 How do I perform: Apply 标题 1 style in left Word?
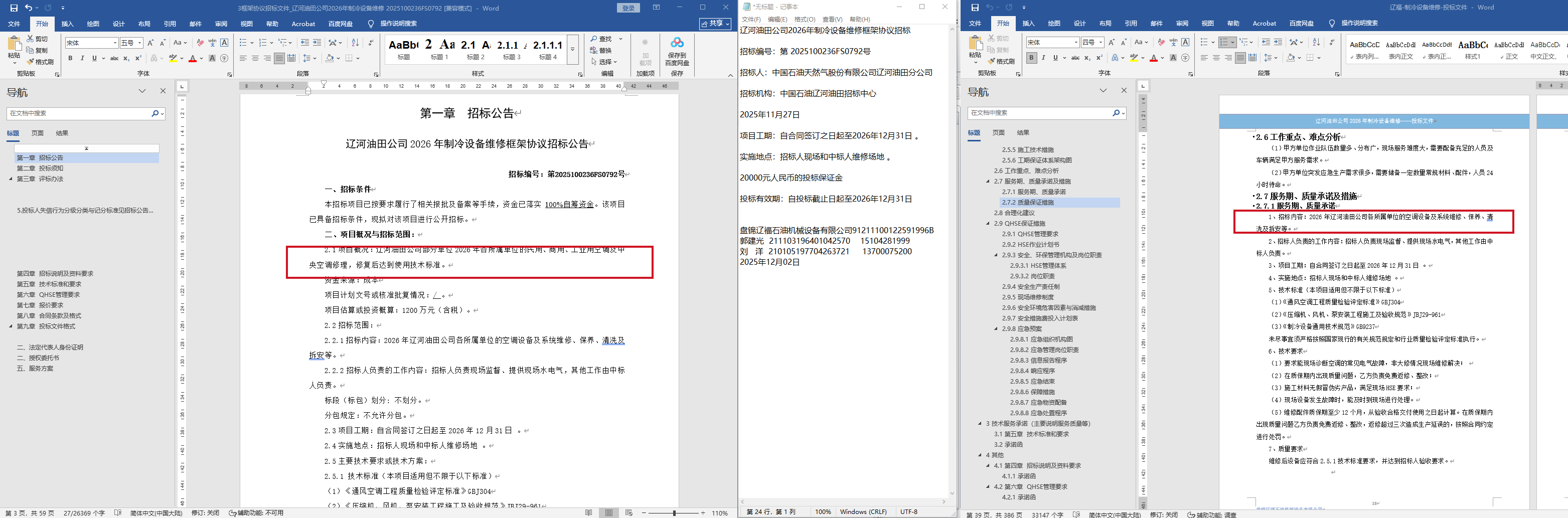(439, 49)
